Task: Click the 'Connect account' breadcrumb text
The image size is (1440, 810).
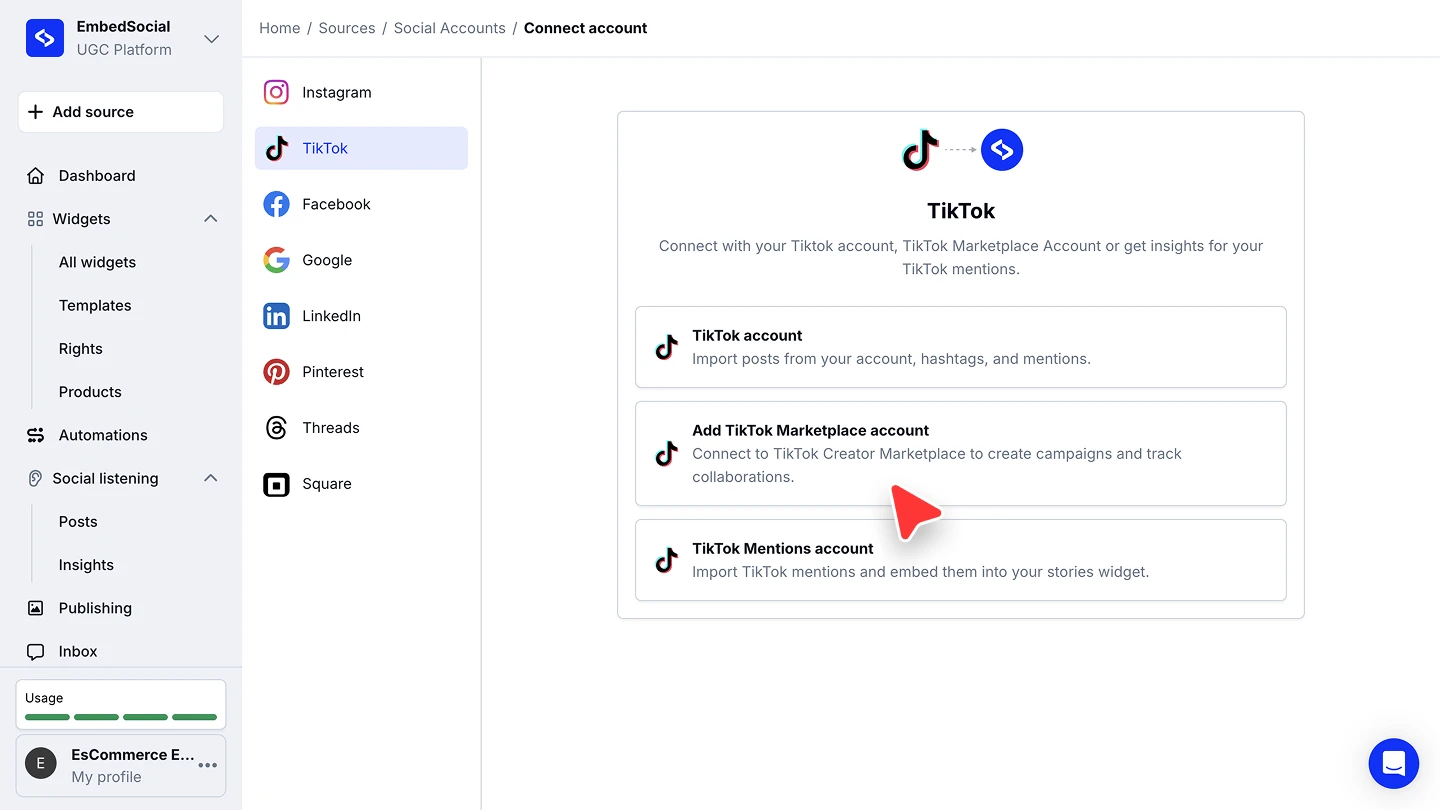Action: pos(585,28)
